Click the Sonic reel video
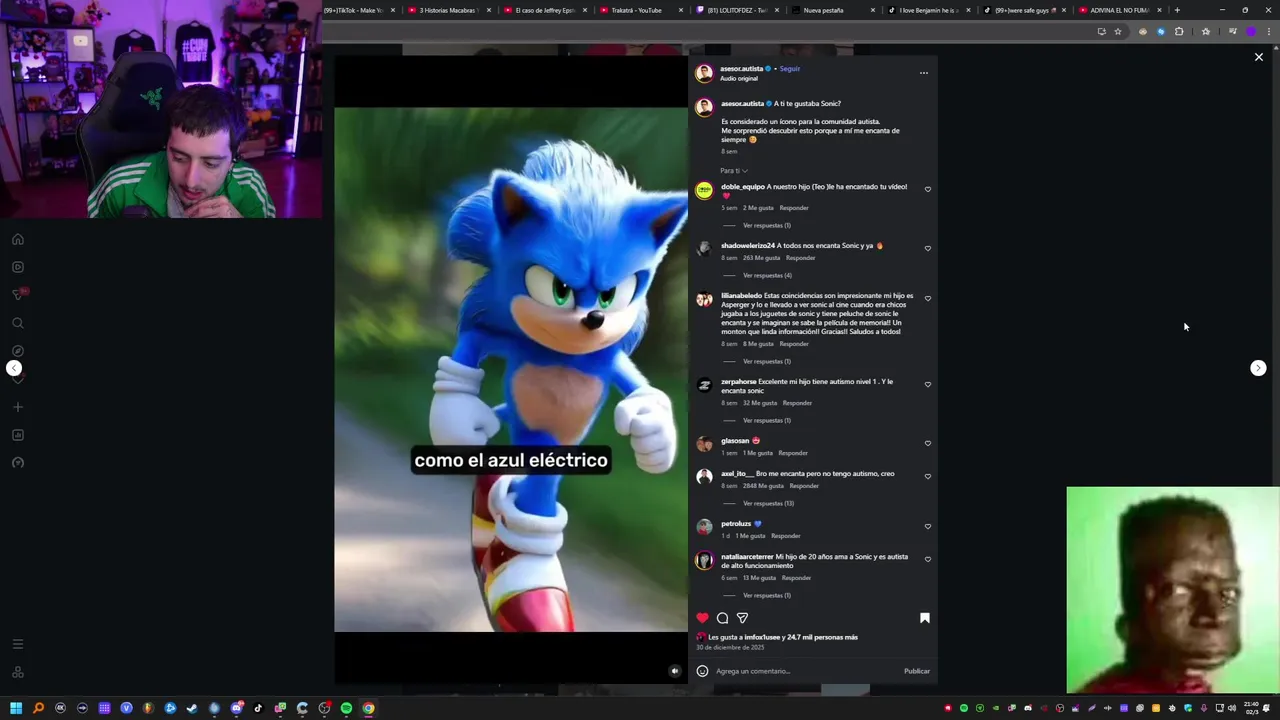Screen dimensions: 1280x720 [511, 370]
